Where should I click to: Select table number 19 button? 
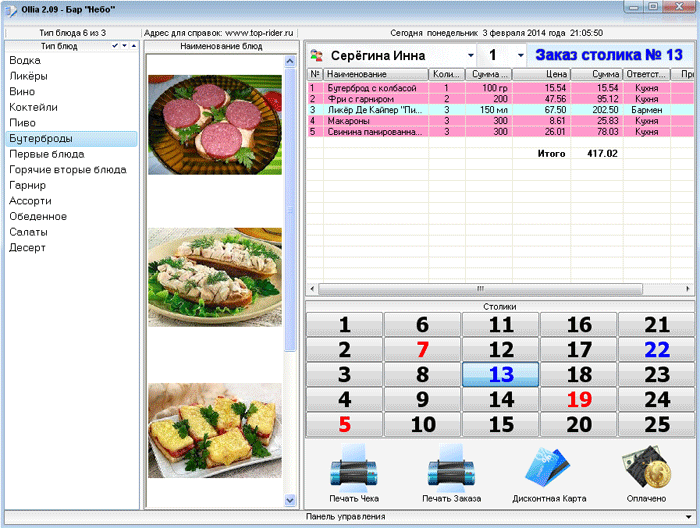[579, 399]
